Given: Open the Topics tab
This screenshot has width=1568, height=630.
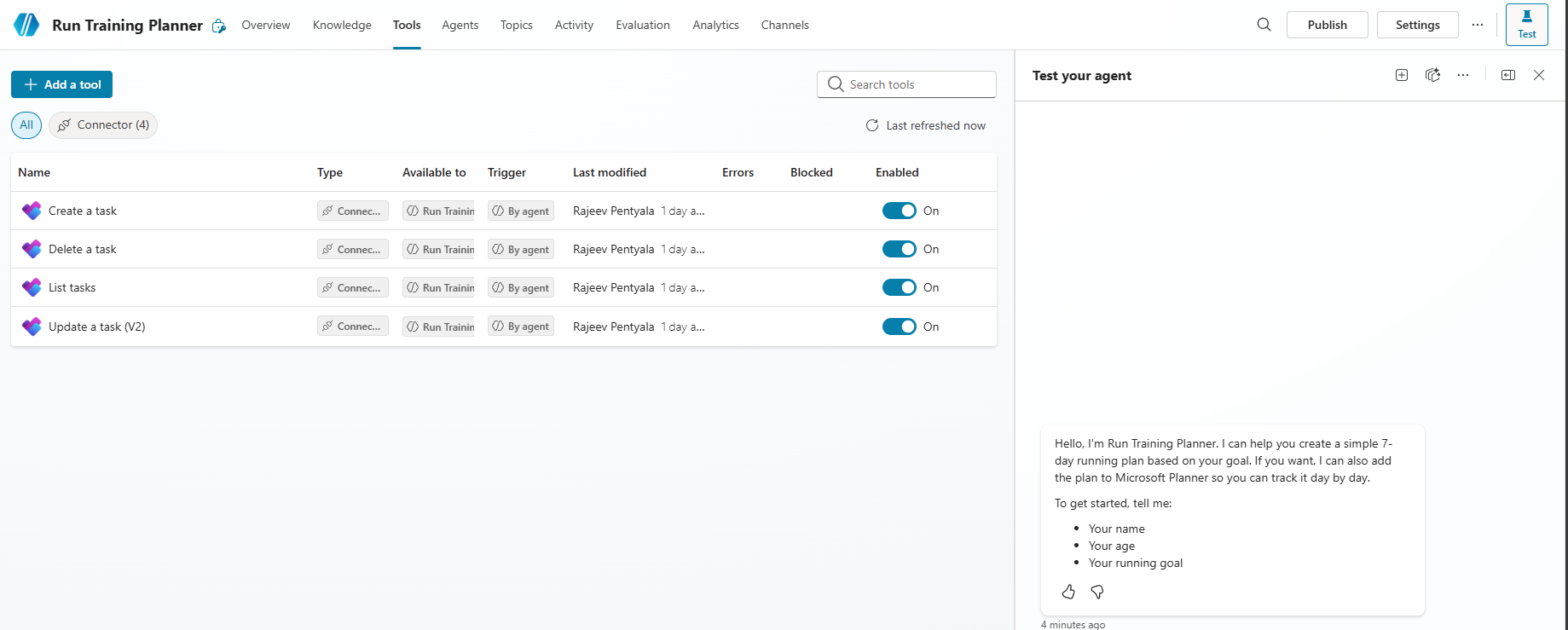Looking at the screenshot, I should coord(517,25).
